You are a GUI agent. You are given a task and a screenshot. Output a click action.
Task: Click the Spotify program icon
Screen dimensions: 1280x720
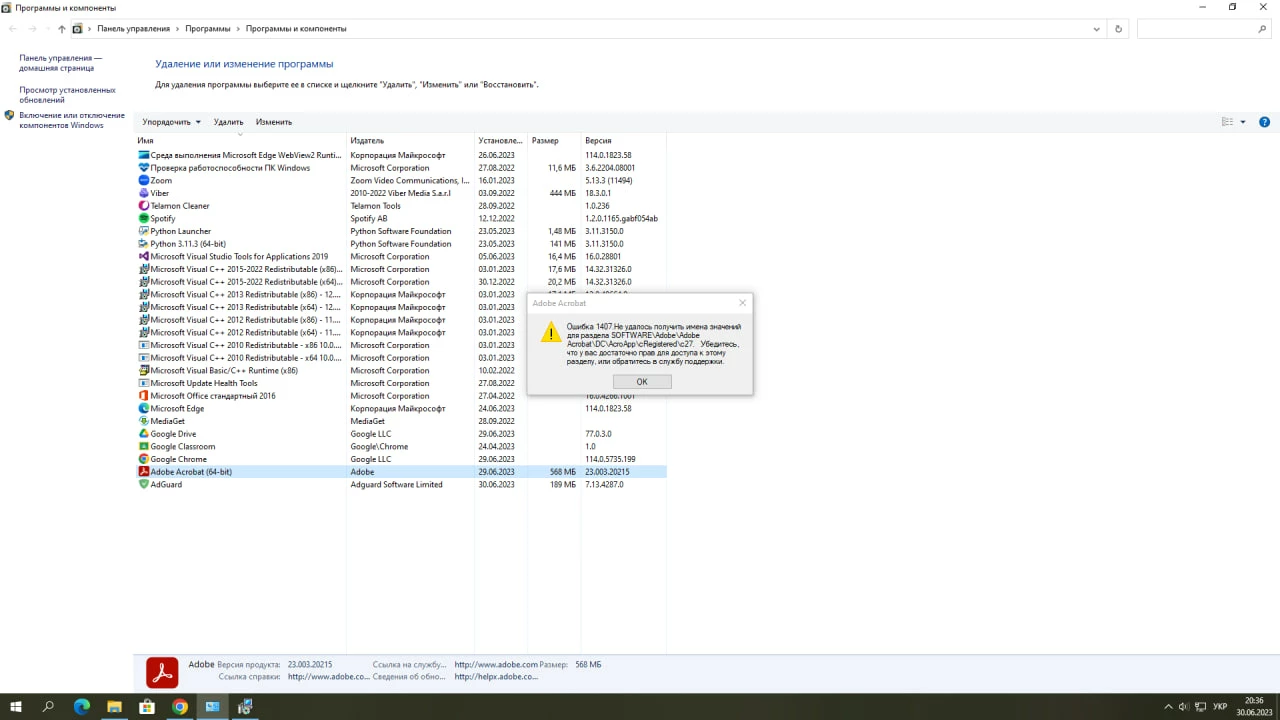pos(143,218)
